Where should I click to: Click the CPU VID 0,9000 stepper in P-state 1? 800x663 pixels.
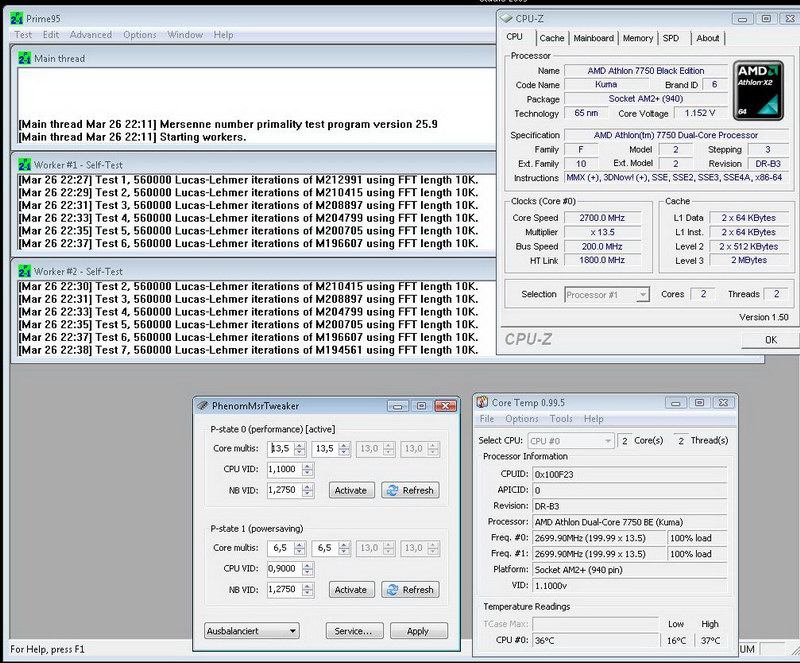307,569
